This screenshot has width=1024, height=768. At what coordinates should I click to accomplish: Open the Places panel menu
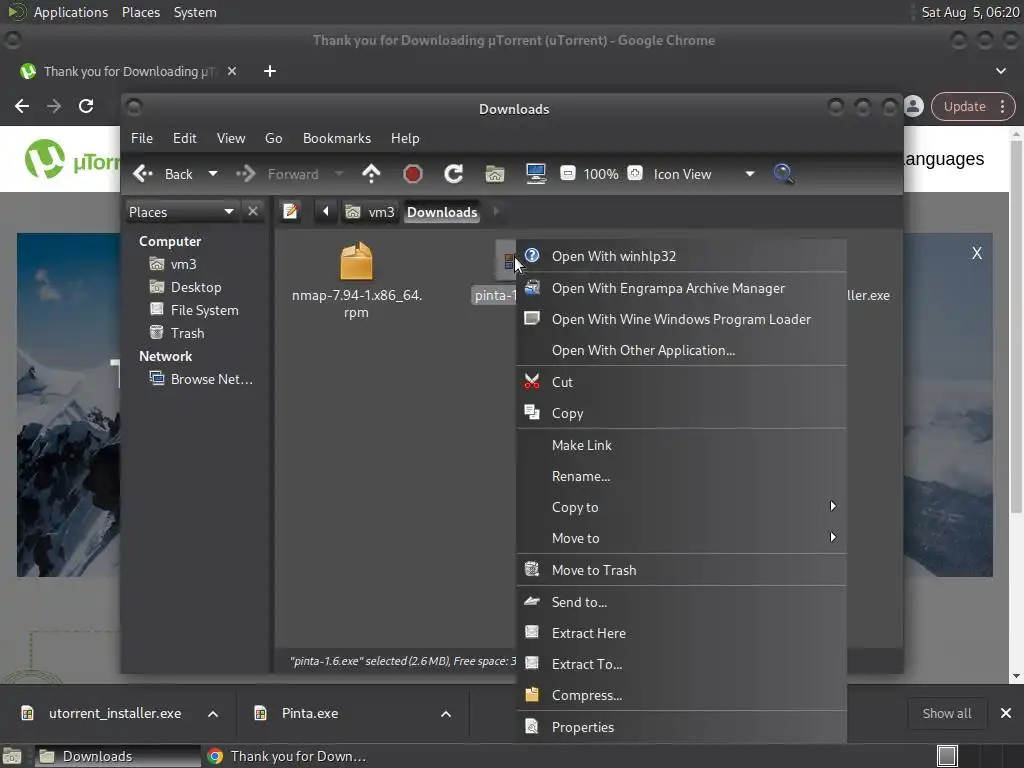[140, 12]
